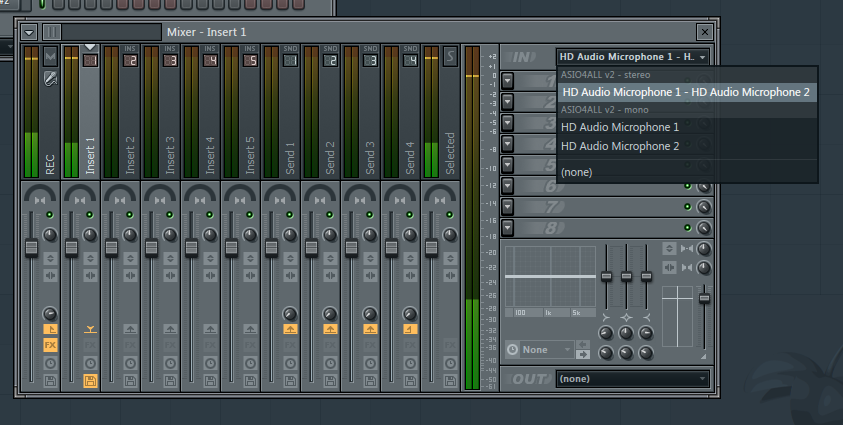Image resolution: width=843 pixels, height=425 pixels.
Task: Select (none) in the input dropdown list
Action: [577, 172]
